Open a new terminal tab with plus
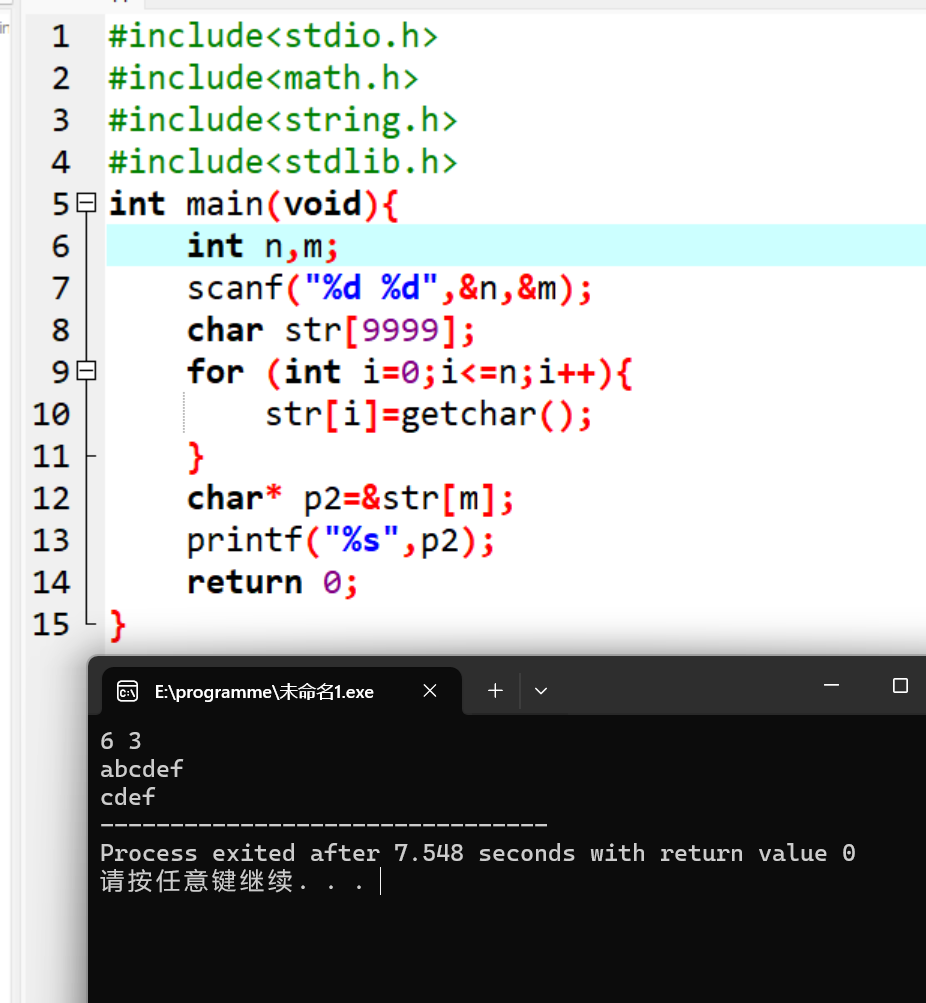926x1003 pixels. [495, 691]
